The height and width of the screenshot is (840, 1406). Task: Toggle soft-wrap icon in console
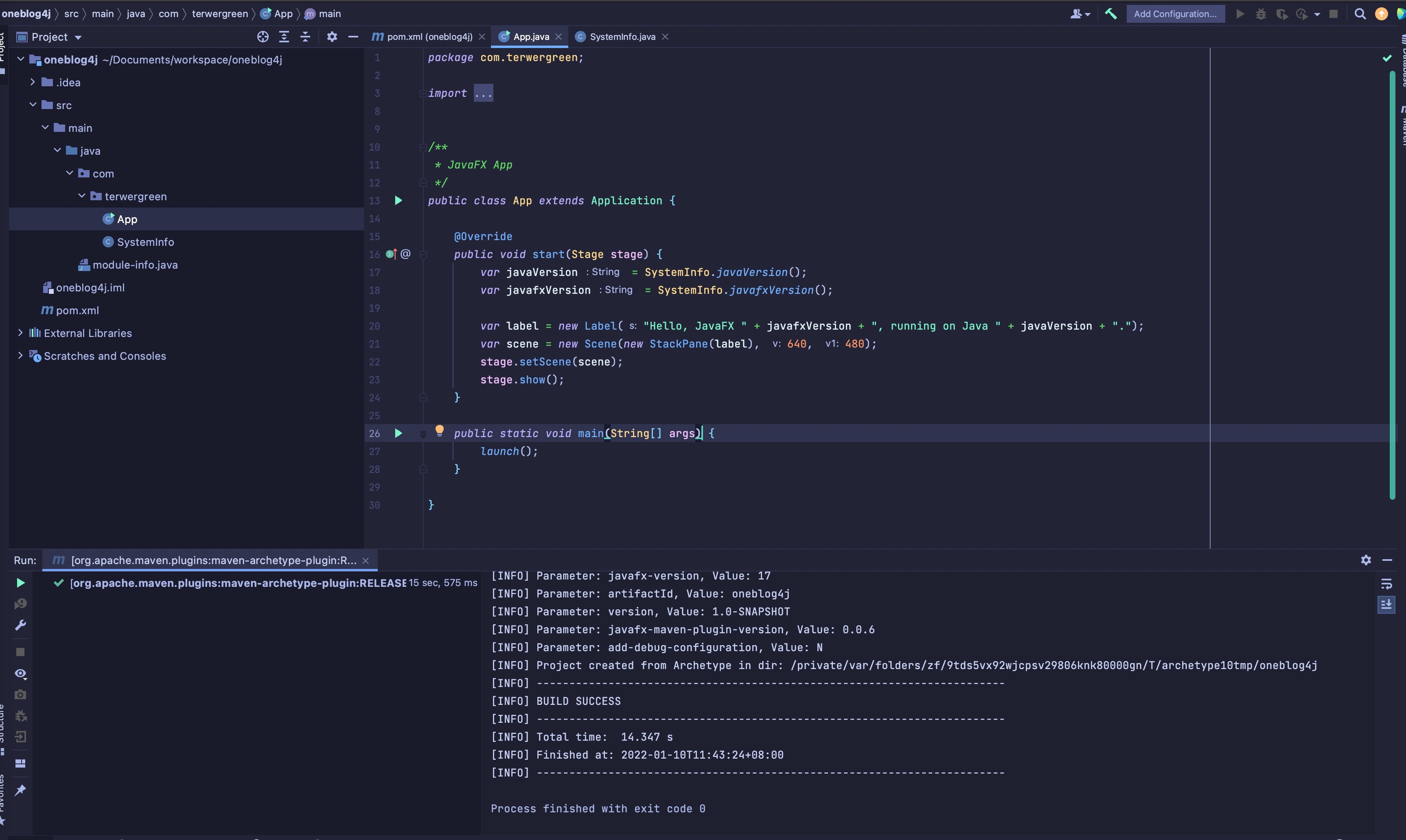(1386, 584)
